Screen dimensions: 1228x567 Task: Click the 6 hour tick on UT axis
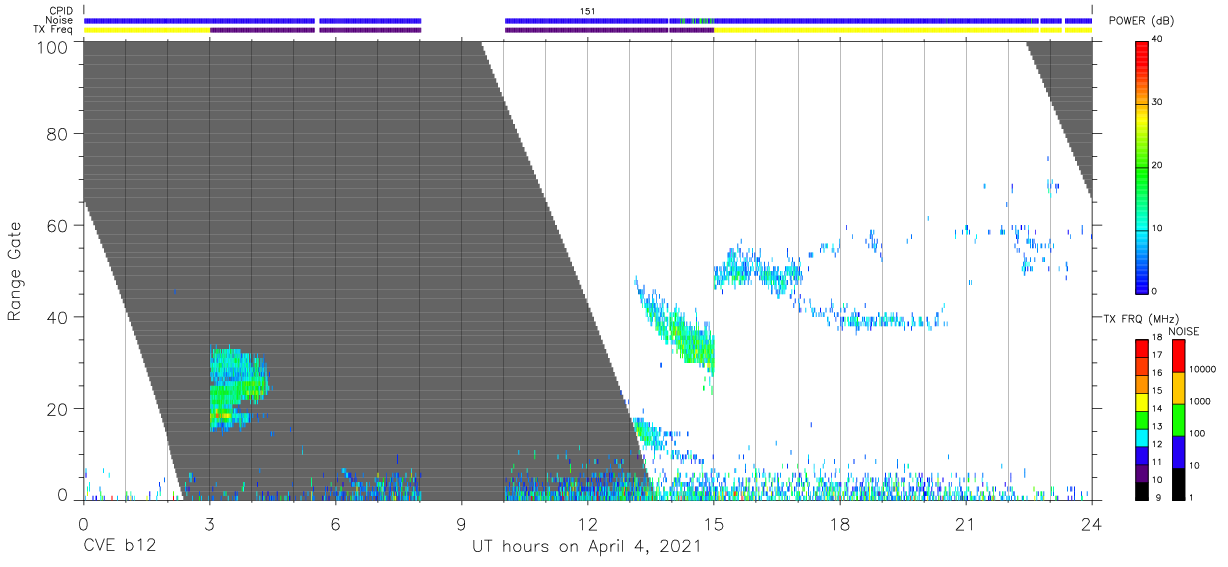click(x=335, y=523)
